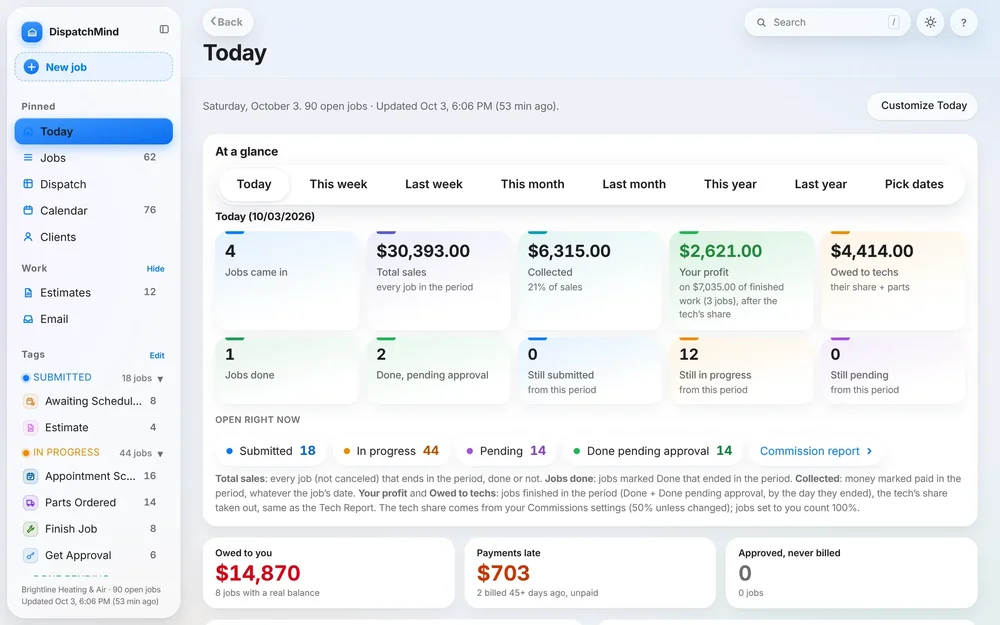Viewport: 1000px width, 625px height.
Task: Click the Finish Job wrench icon
Action: pyautogui.click(x=30, y=529)
